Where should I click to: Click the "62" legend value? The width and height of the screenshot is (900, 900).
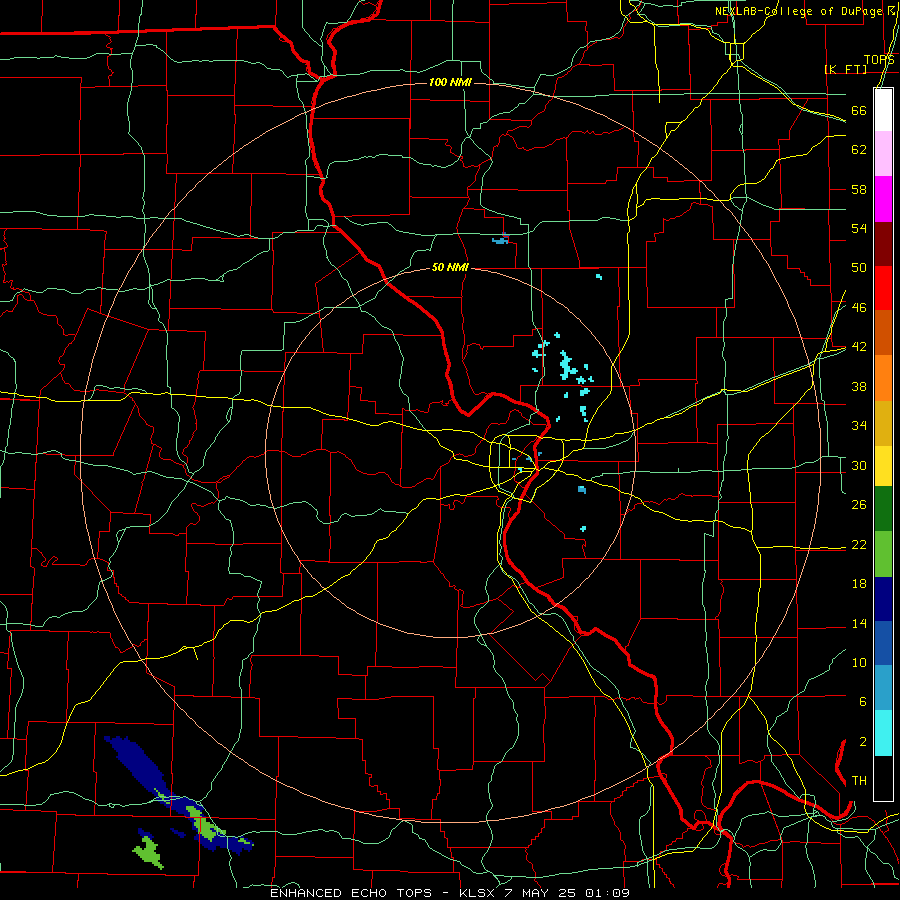(859, 150)
